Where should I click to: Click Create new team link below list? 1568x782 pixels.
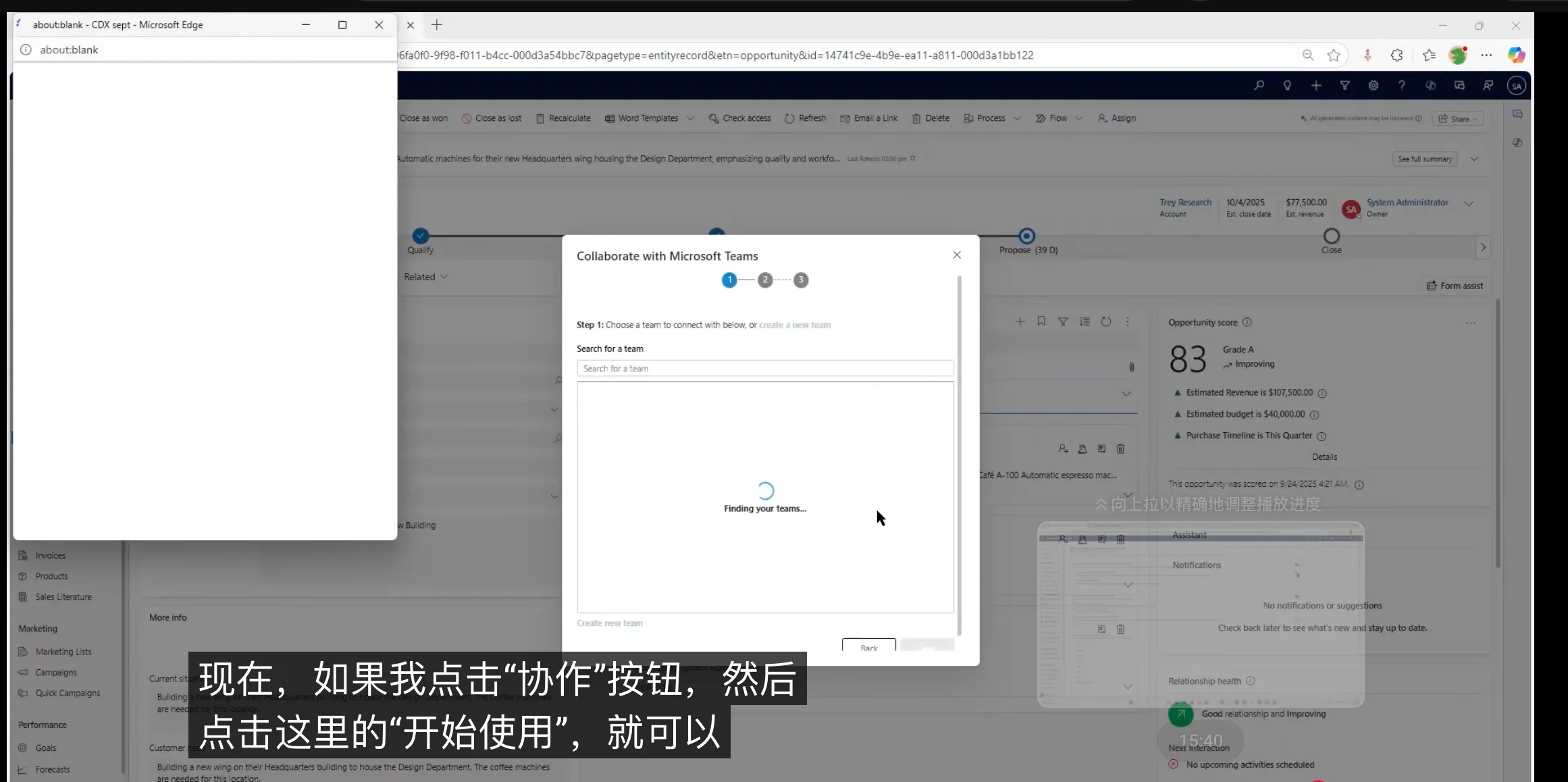(610, 623)
